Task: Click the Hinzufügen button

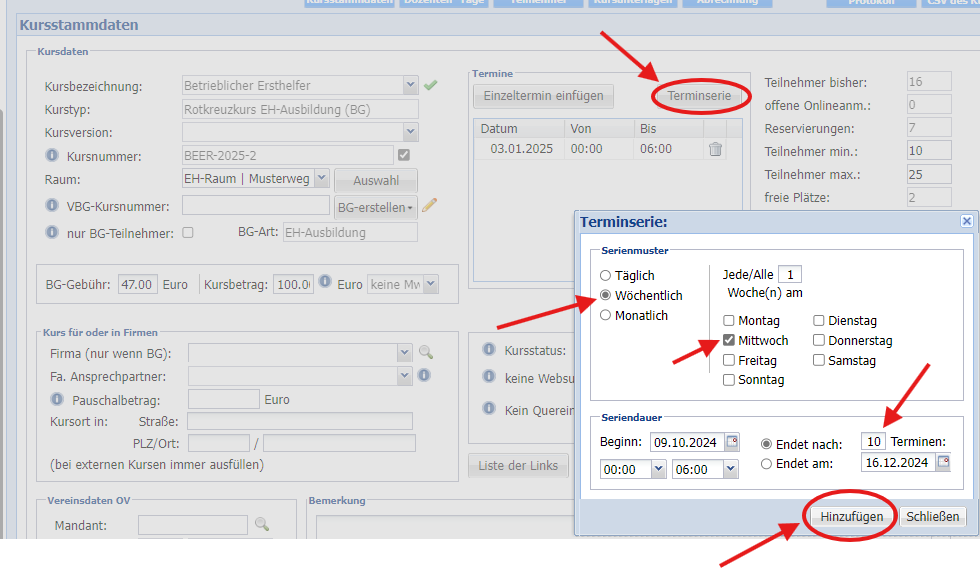Action: pyautogui.click(x=851, y=516)
